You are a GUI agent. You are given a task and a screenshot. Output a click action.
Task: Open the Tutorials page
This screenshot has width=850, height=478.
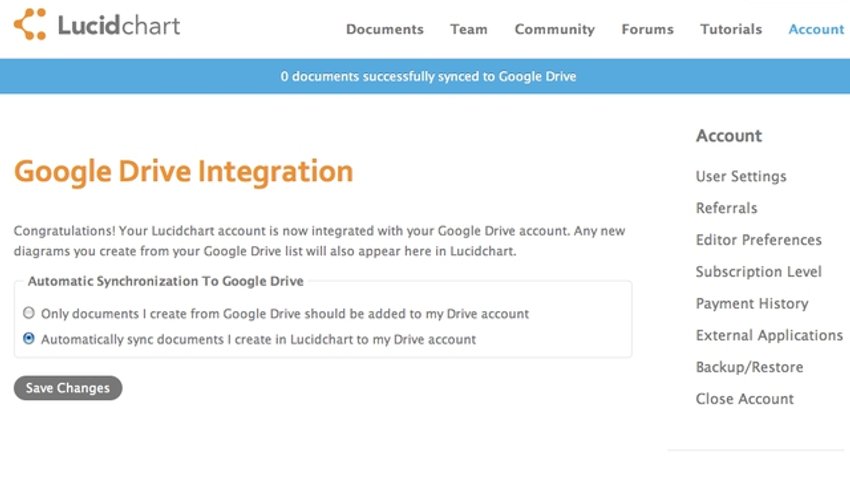pyautogui.click(x=731, y=29)
